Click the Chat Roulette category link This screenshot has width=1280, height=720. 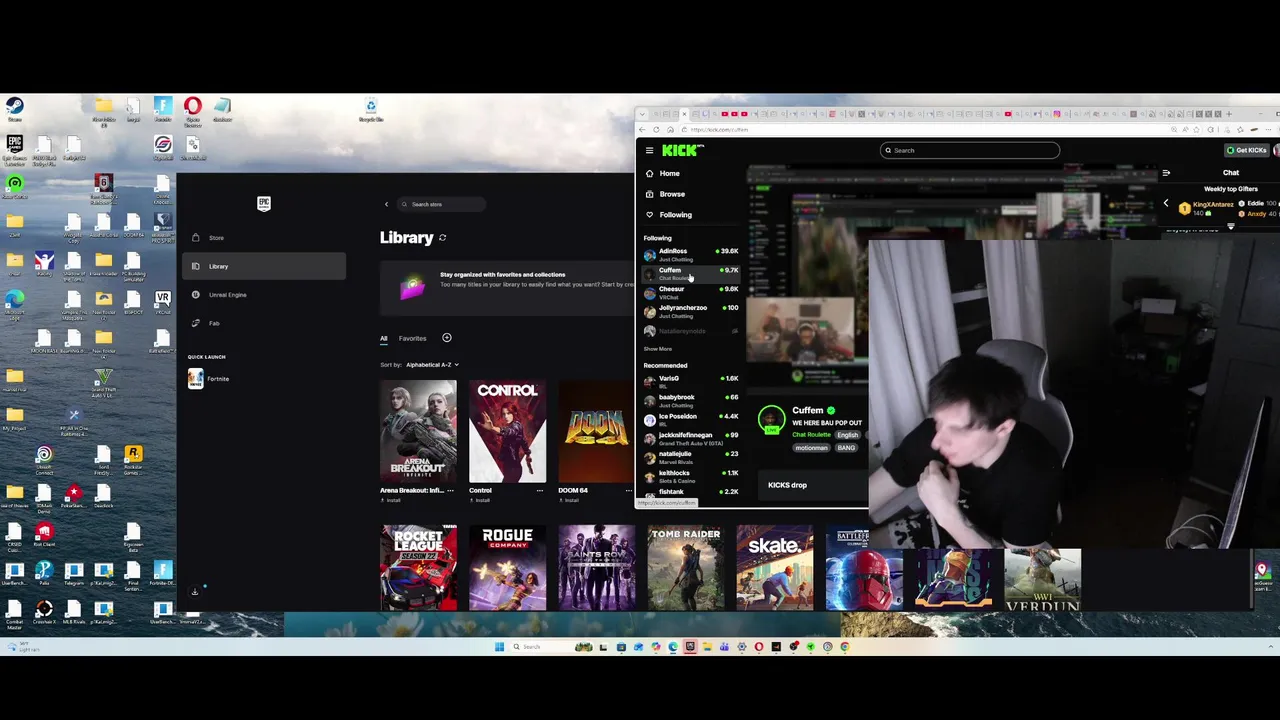811,435
